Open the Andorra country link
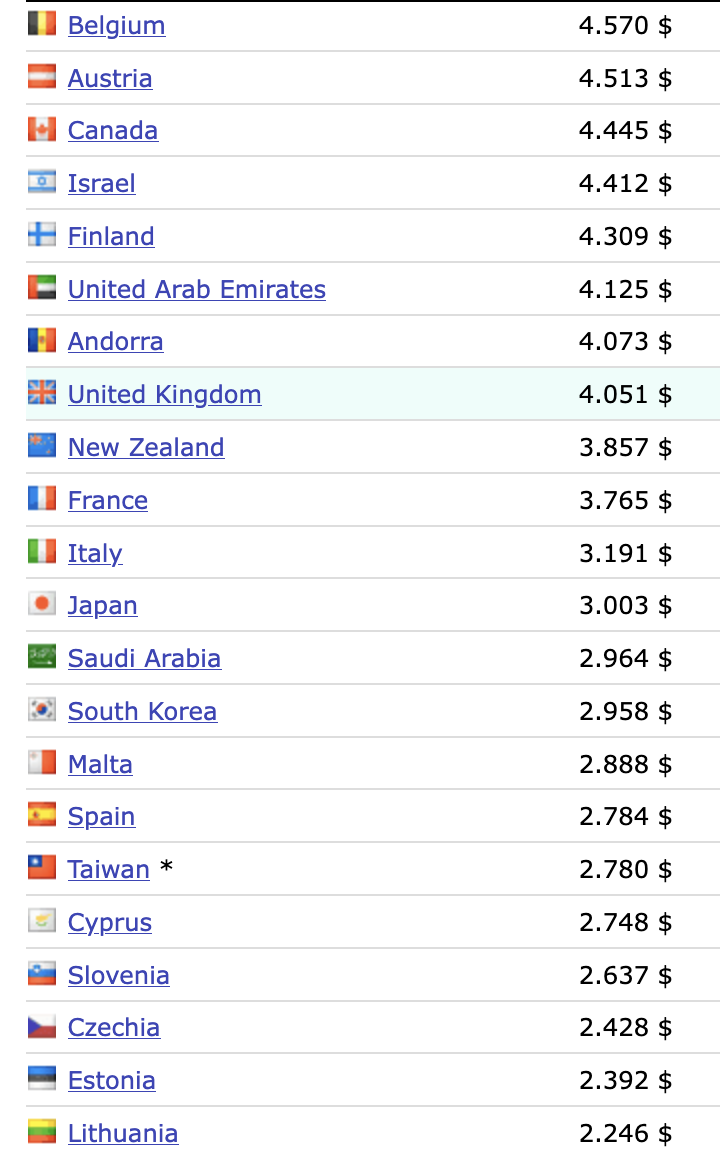720x1154 pixels. point(115,341)
